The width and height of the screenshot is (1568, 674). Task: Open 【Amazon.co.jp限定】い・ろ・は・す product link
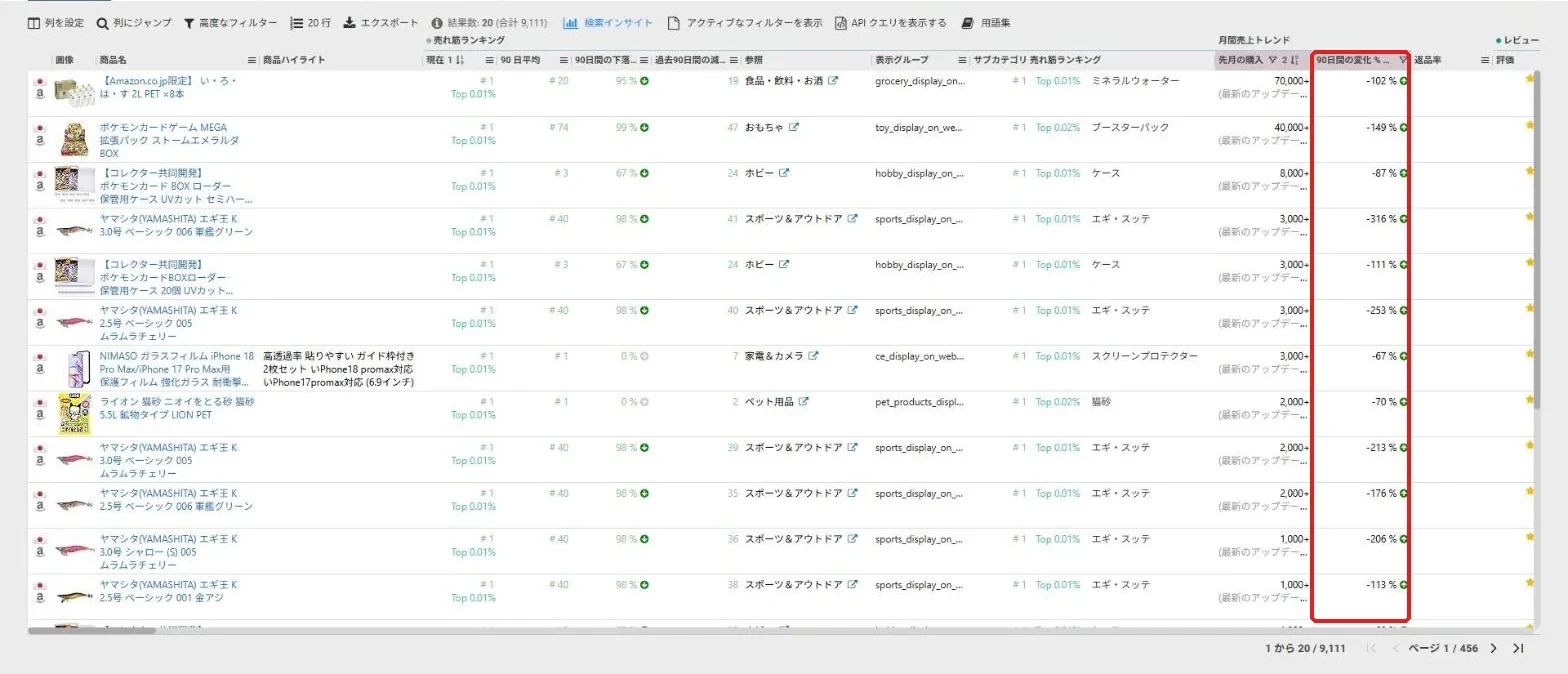pyautogui.click(x=170, y=88)
